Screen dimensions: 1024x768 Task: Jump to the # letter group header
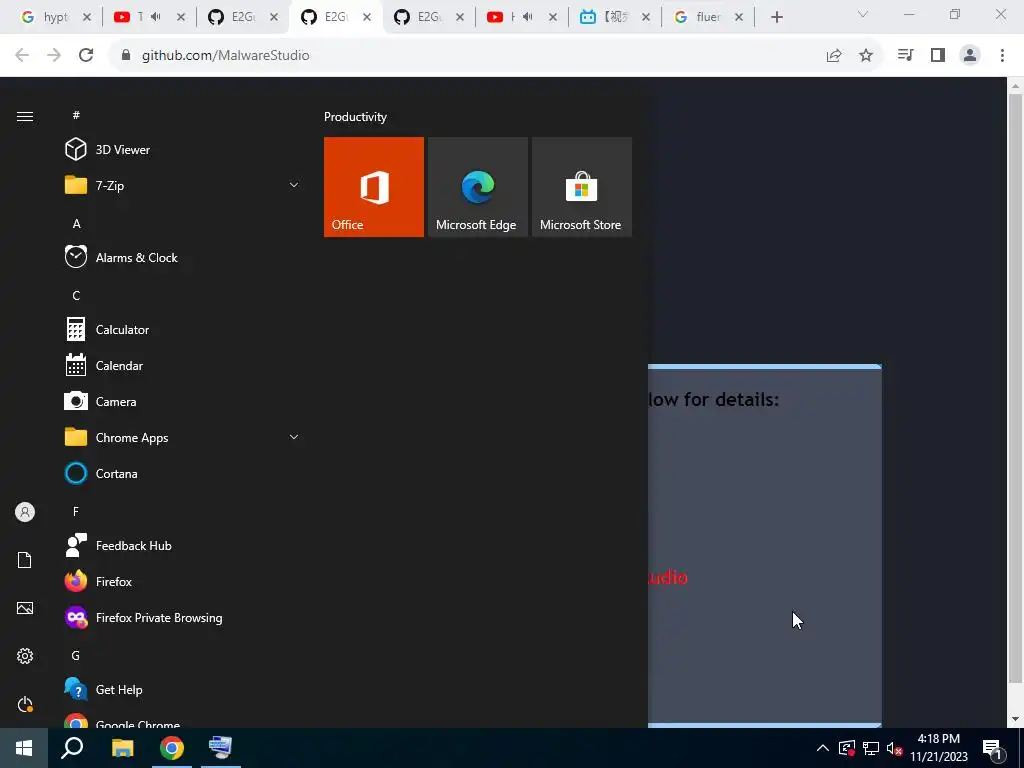pos(76,115)
